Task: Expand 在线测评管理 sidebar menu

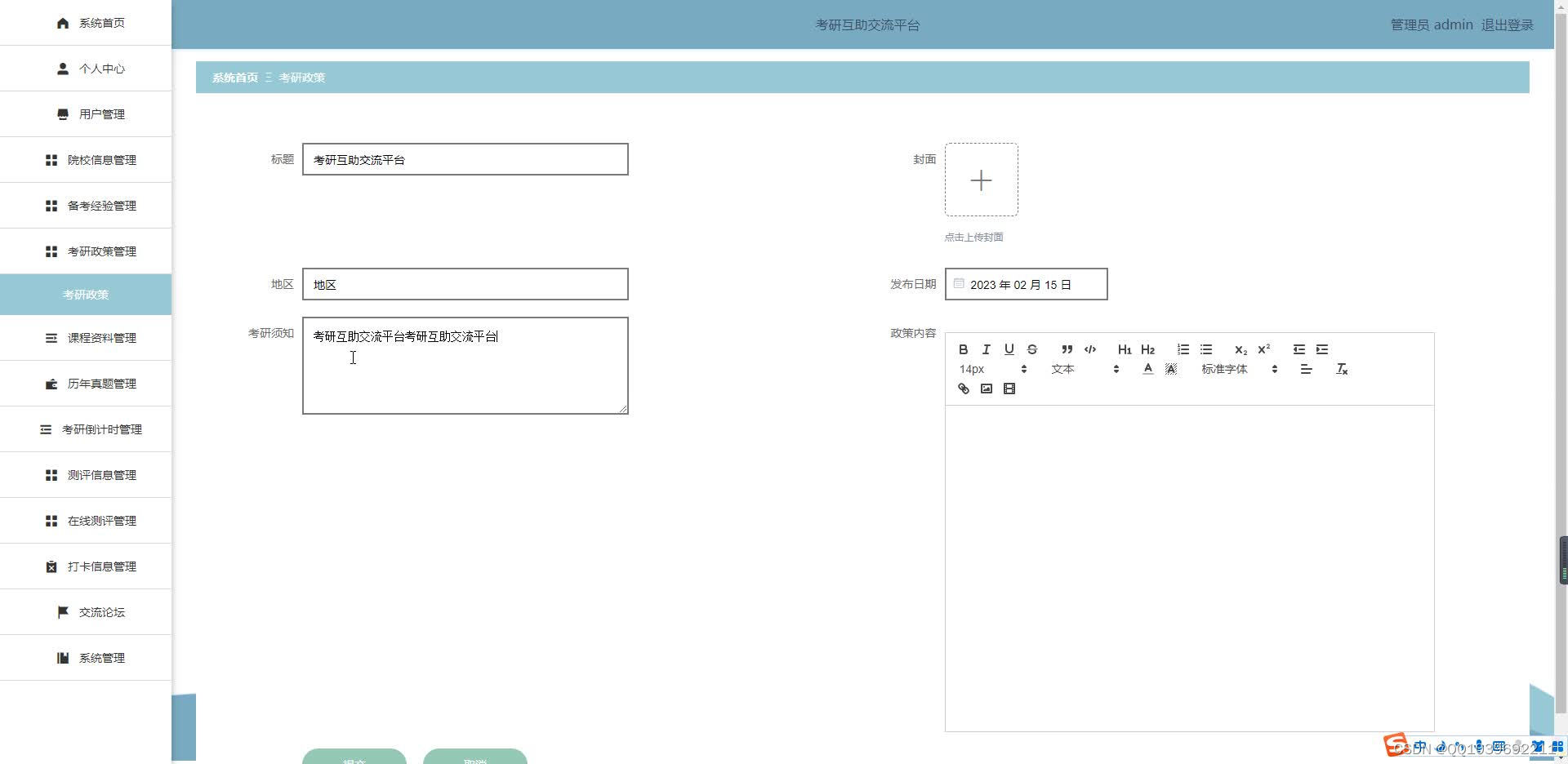Action: (86, 521)
